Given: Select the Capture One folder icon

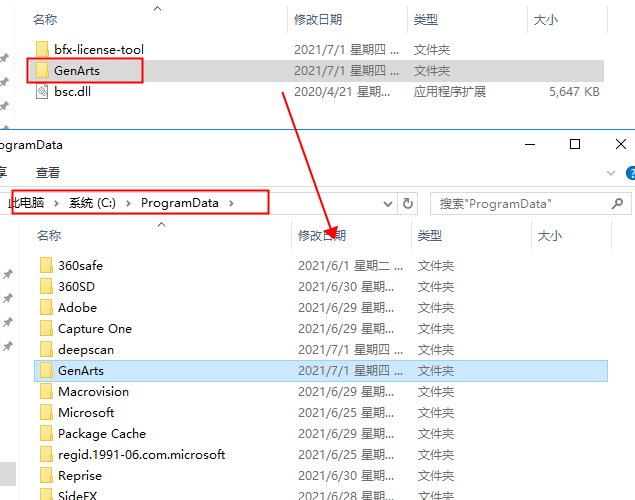Looking at the screenshot, I should pyautogui.click(x=46, y=329).
